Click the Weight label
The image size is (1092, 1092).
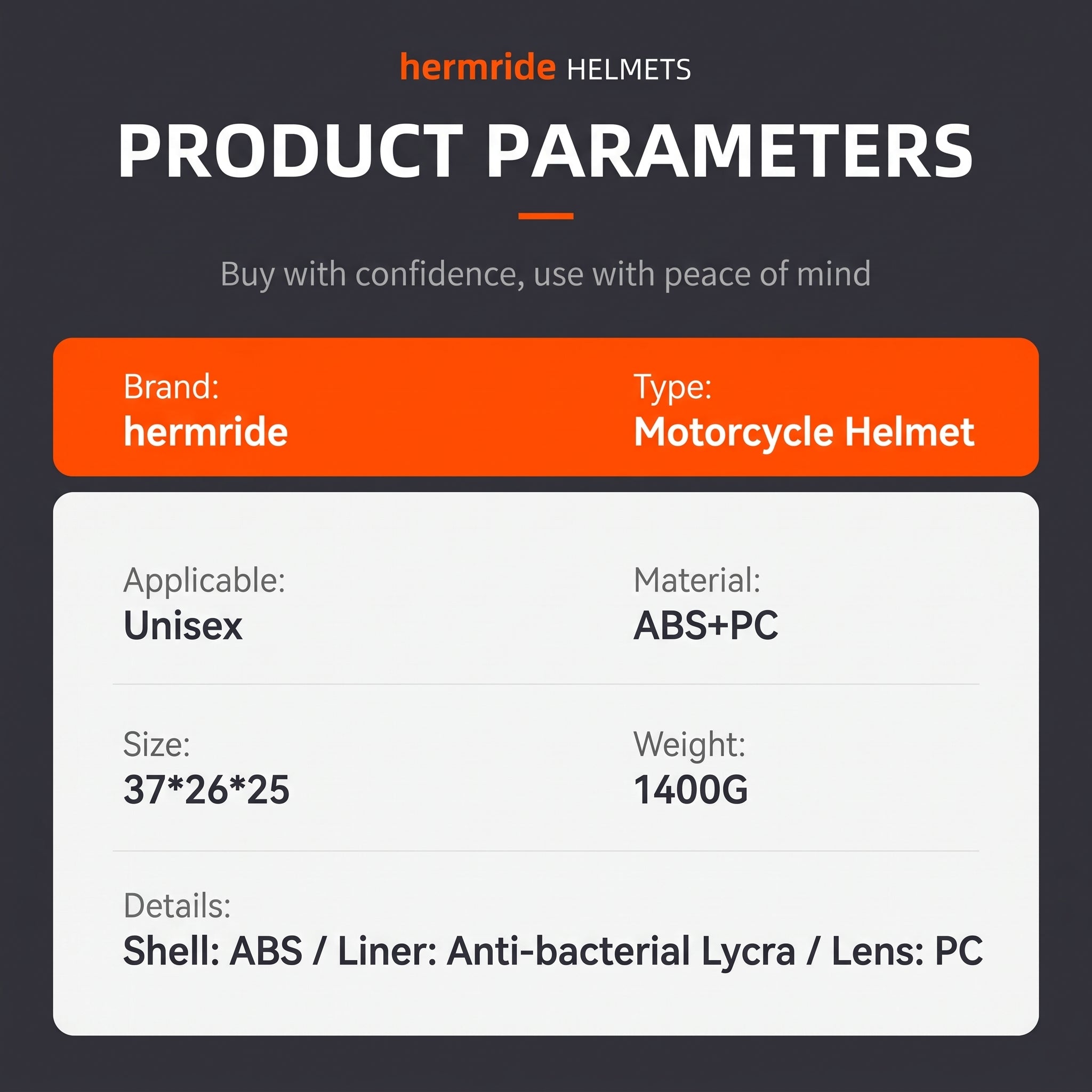click(689, 745)
